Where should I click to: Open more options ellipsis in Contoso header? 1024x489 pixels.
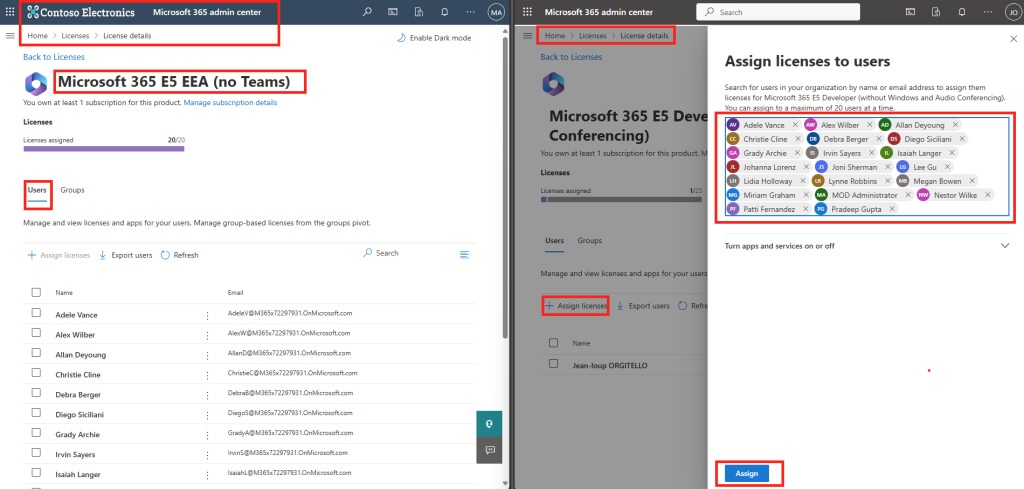pyautogui.click(x=471, y=12)
